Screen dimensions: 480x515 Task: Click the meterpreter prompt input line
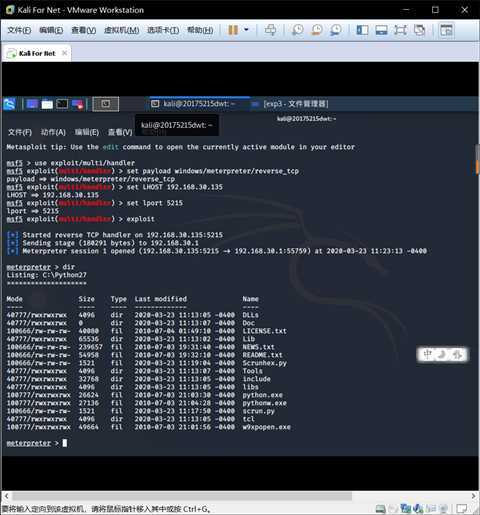37,443
